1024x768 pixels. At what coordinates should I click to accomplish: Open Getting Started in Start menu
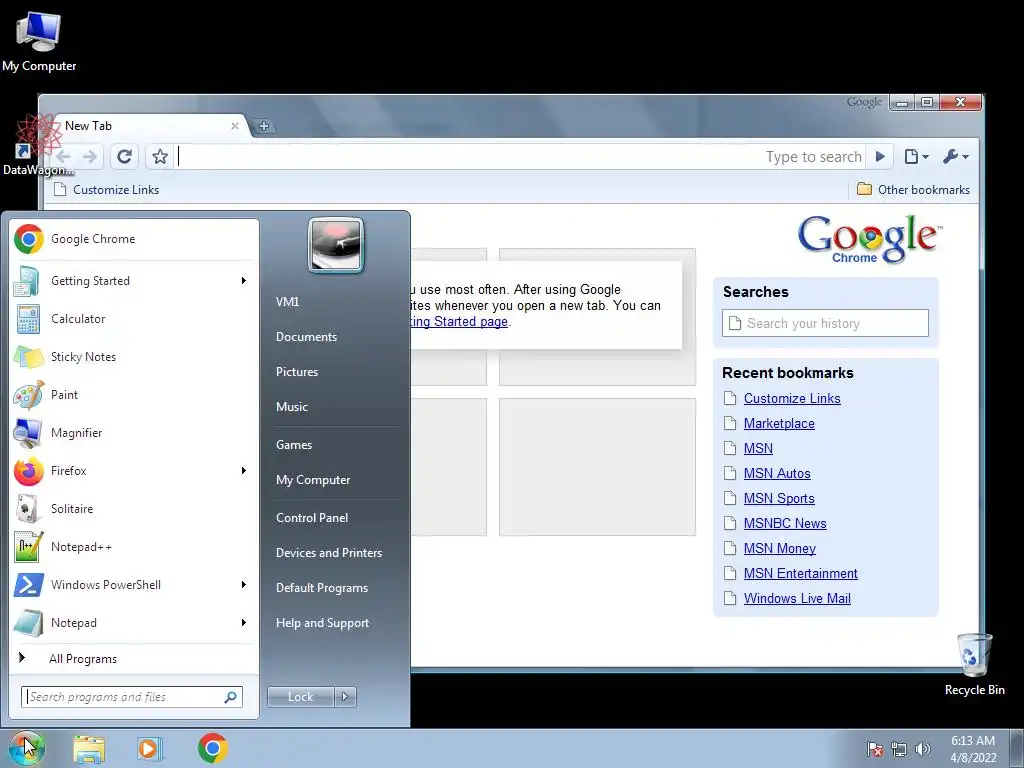(x=134, y=281)
